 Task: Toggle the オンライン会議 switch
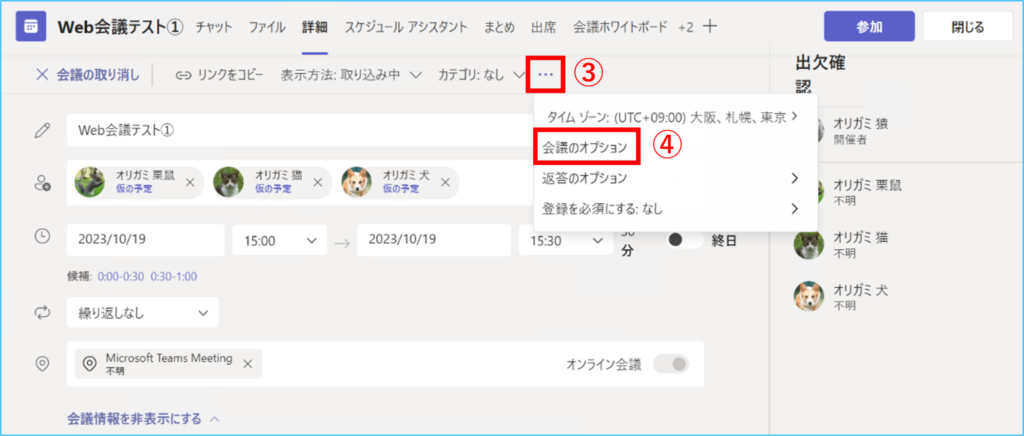[x=671, y=363]
